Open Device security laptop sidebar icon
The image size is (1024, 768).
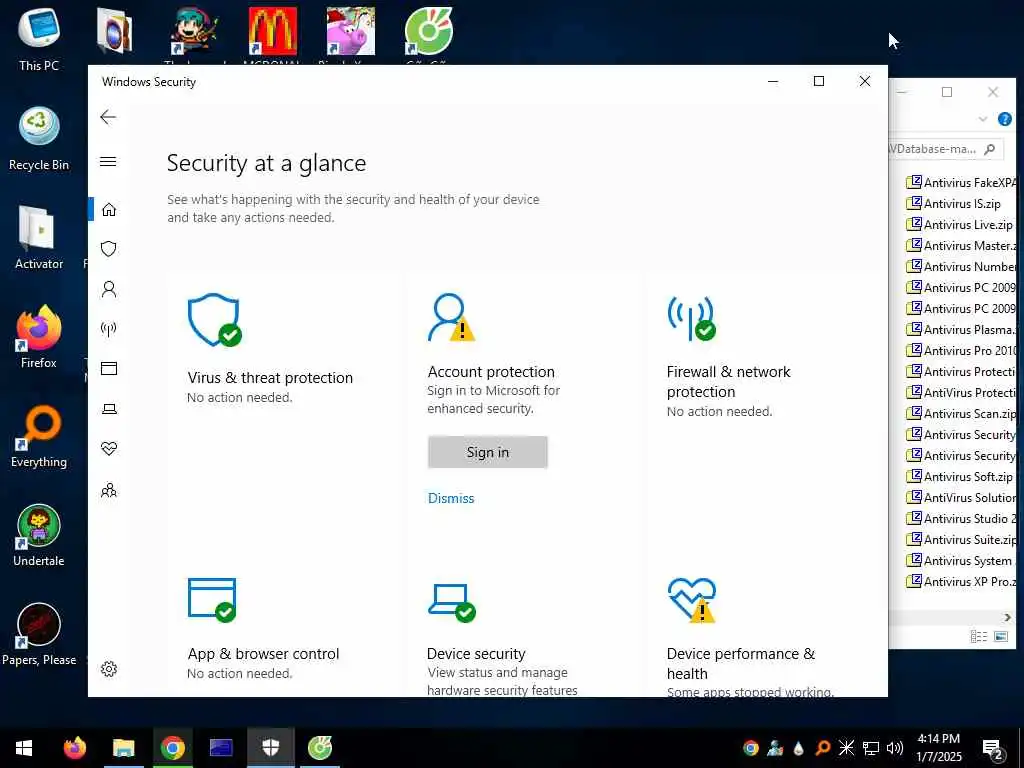pos(109,409)
